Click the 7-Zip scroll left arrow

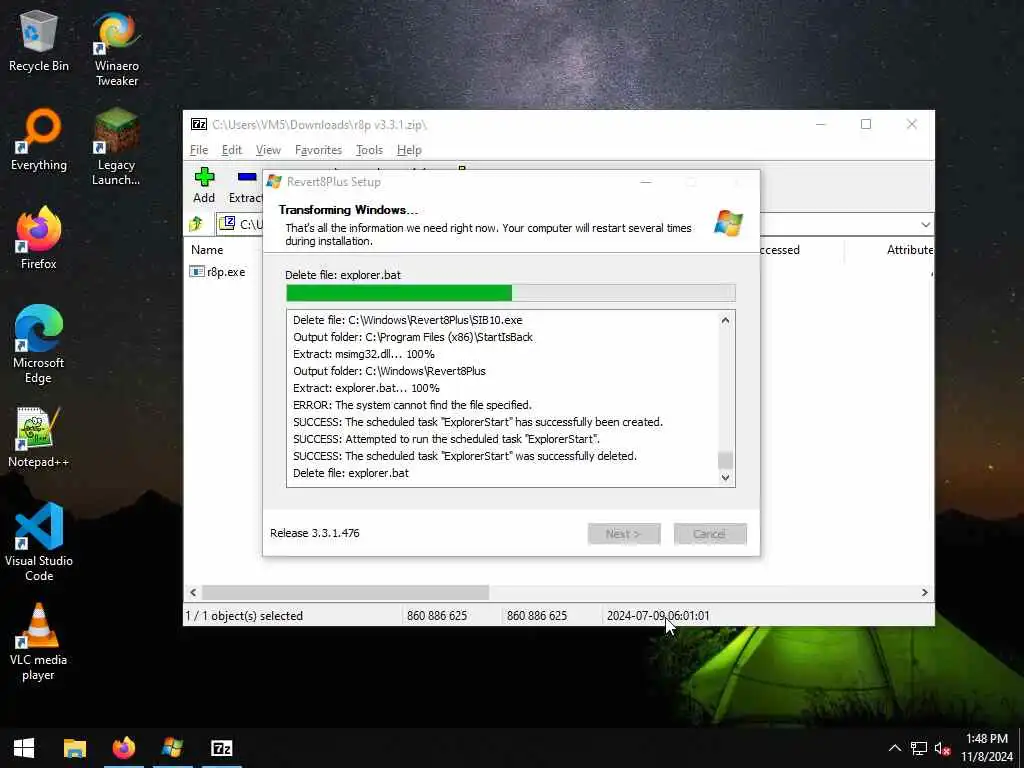click(193, 592)
